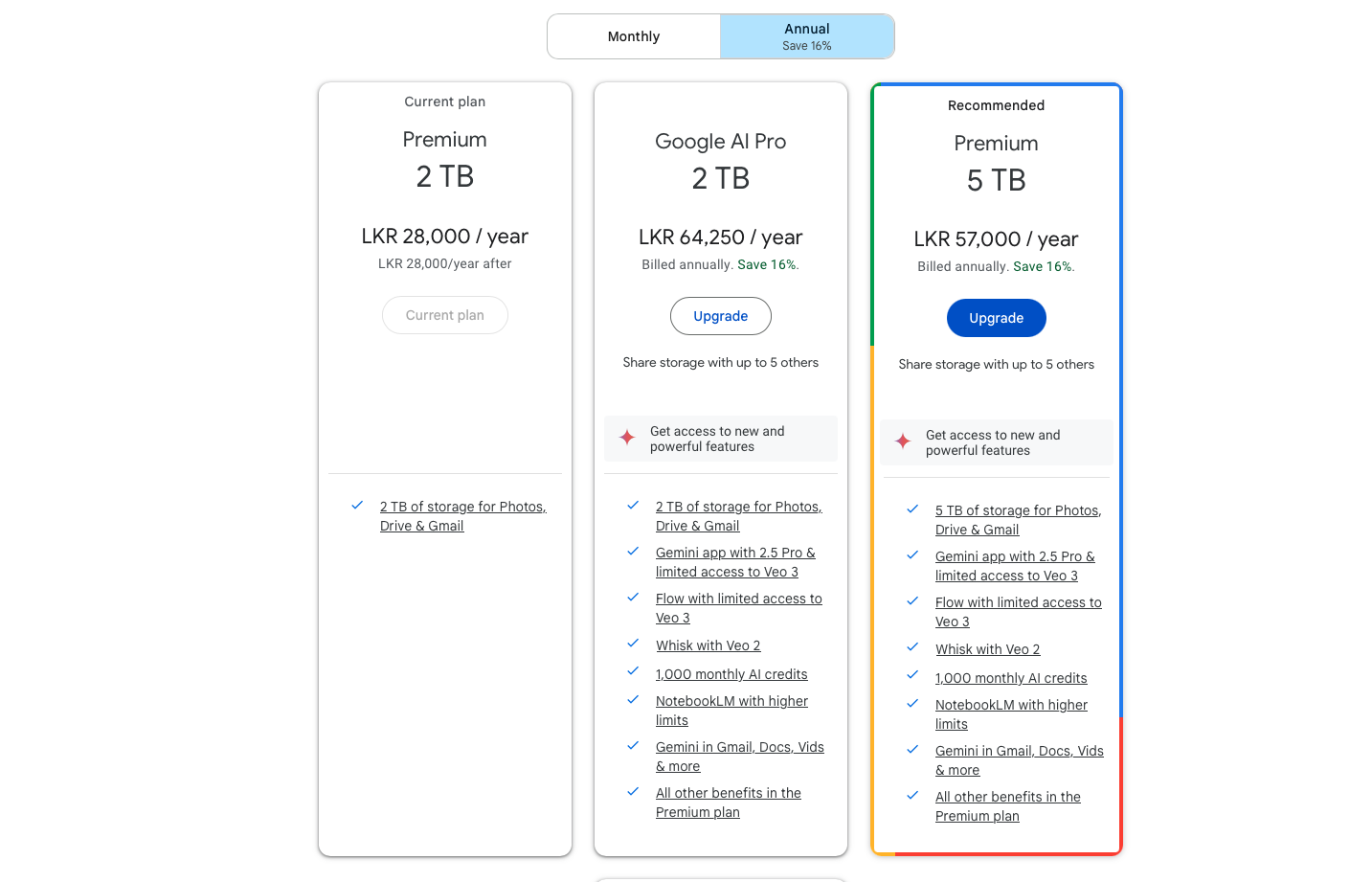Open Flow with limited access link in 5 TB plan
1372x882 pixels.
coord(1019,612)
